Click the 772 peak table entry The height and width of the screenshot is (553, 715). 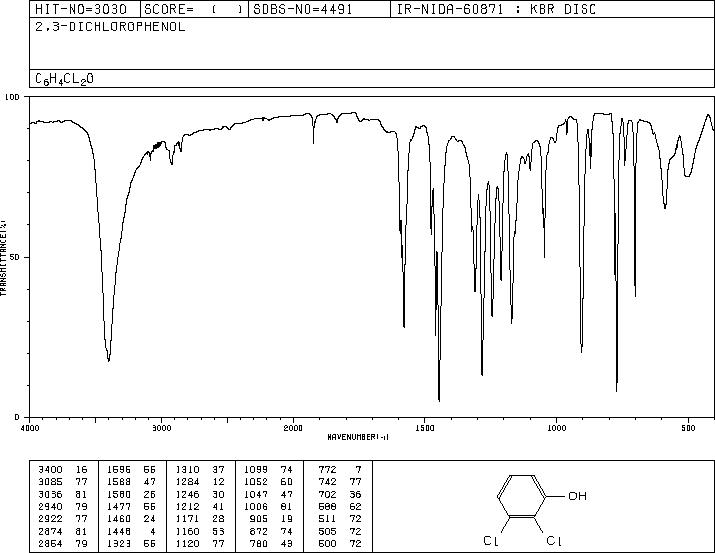point(340,469)
